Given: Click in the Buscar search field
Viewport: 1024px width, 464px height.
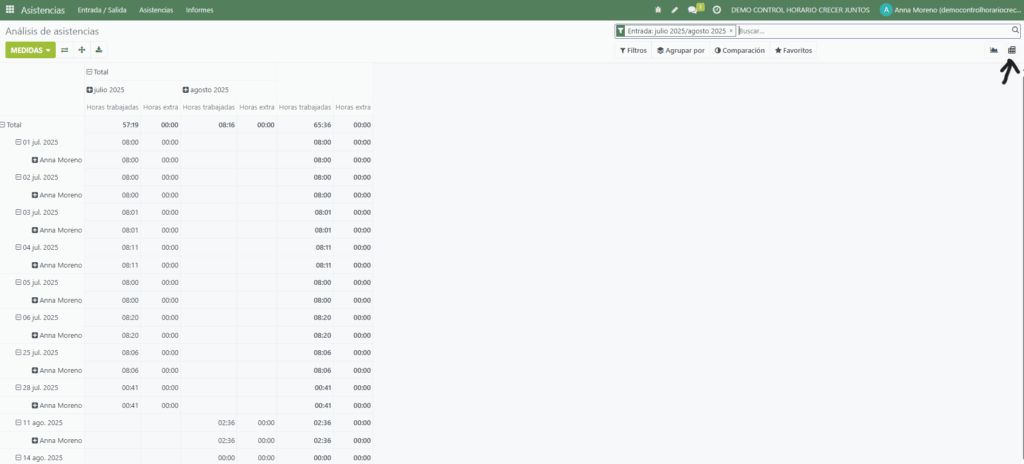Looking at the screenshot, I should [870, 31].
